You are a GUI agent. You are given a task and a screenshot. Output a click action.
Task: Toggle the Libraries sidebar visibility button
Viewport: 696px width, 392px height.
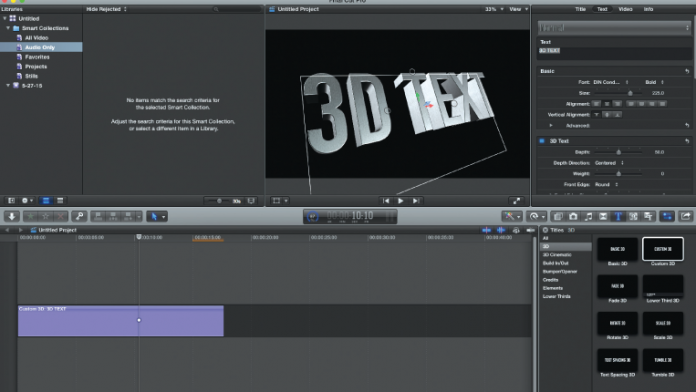(x=12, y=201)
